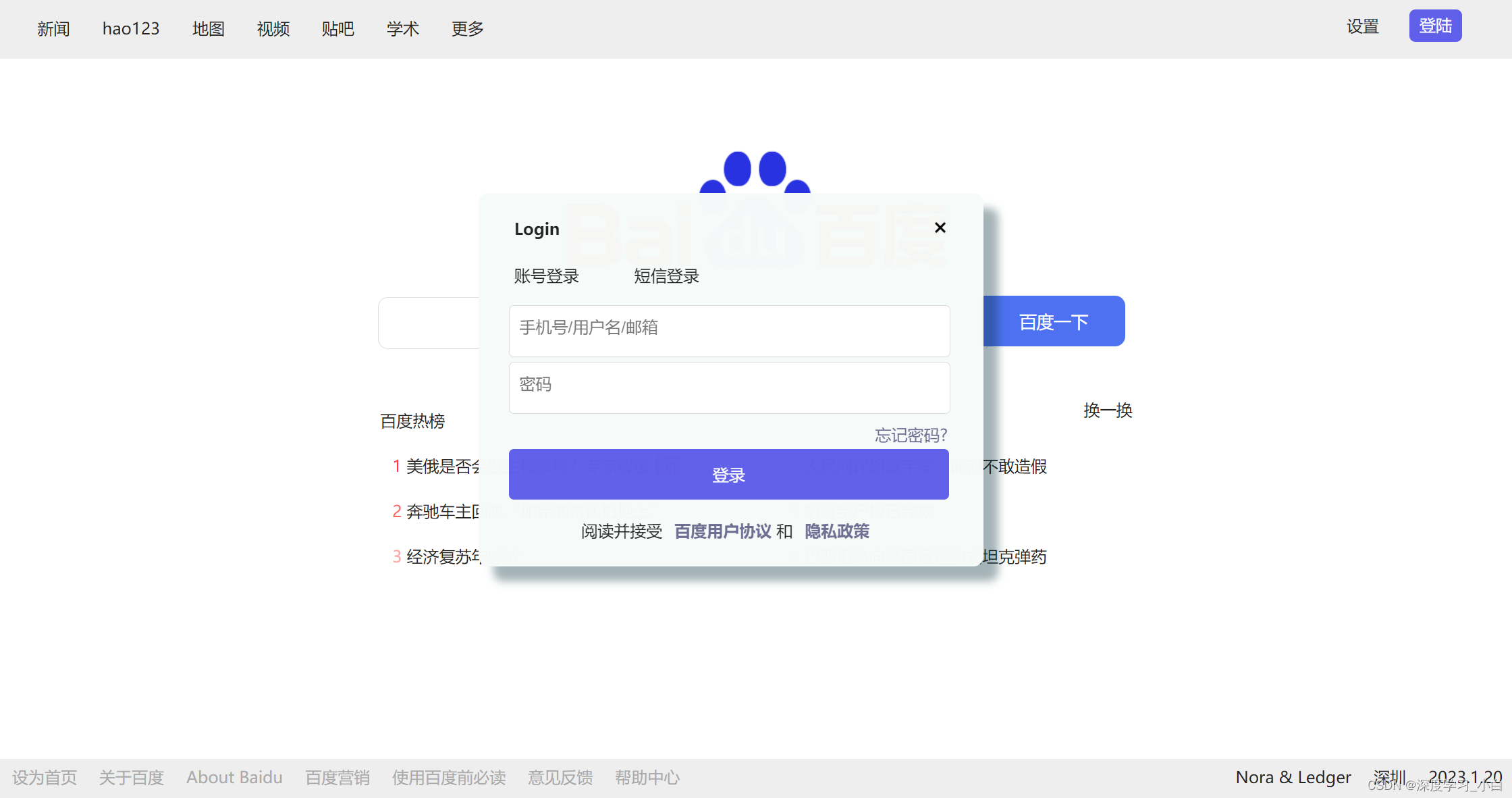Open 帮助中心 in the footer
1512x798 pixels.
(x=647, y=778)
